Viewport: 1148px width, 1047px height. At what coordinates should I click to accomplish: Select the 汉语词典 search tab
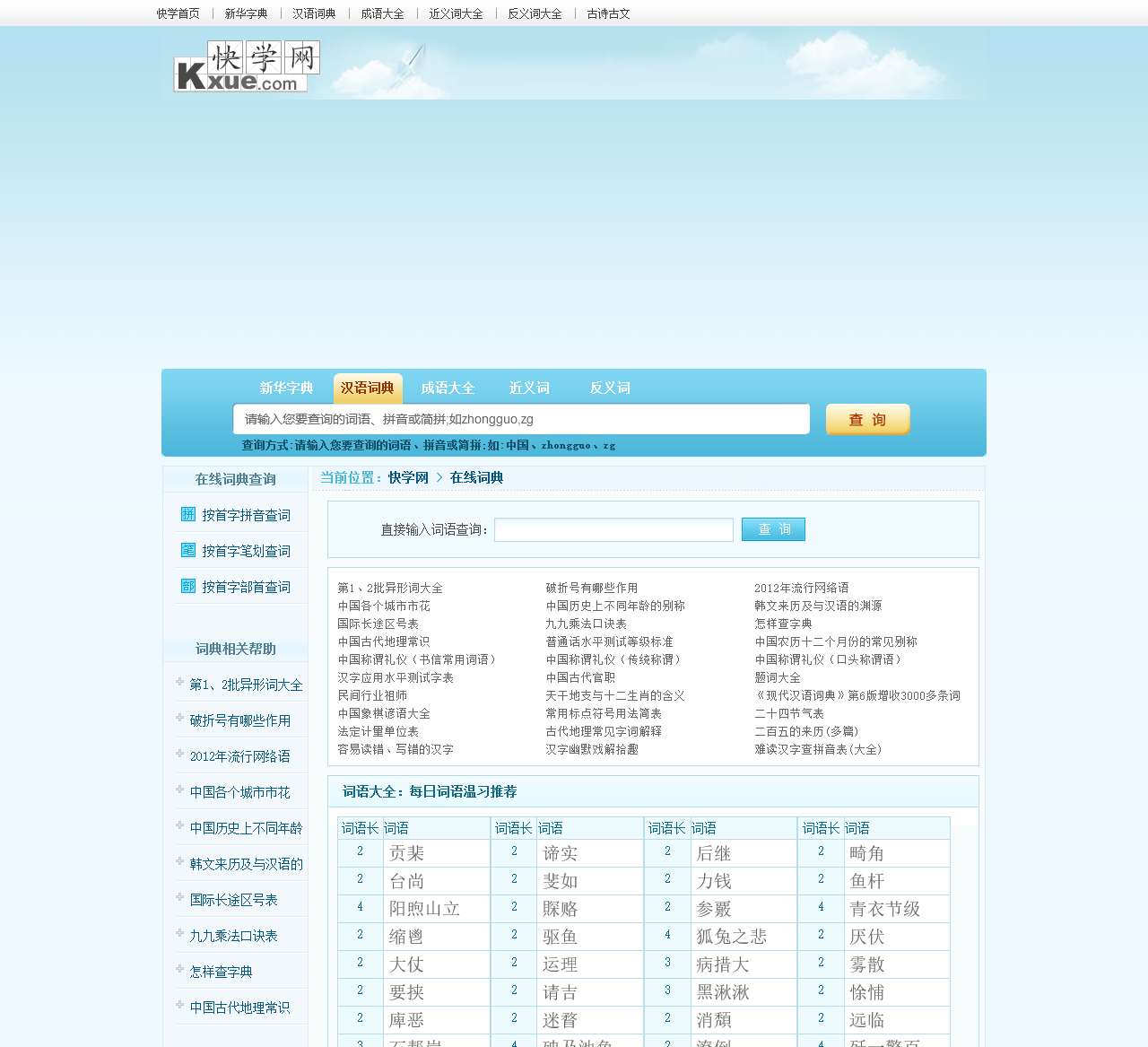pyautogui.click(x=368, y=388)
